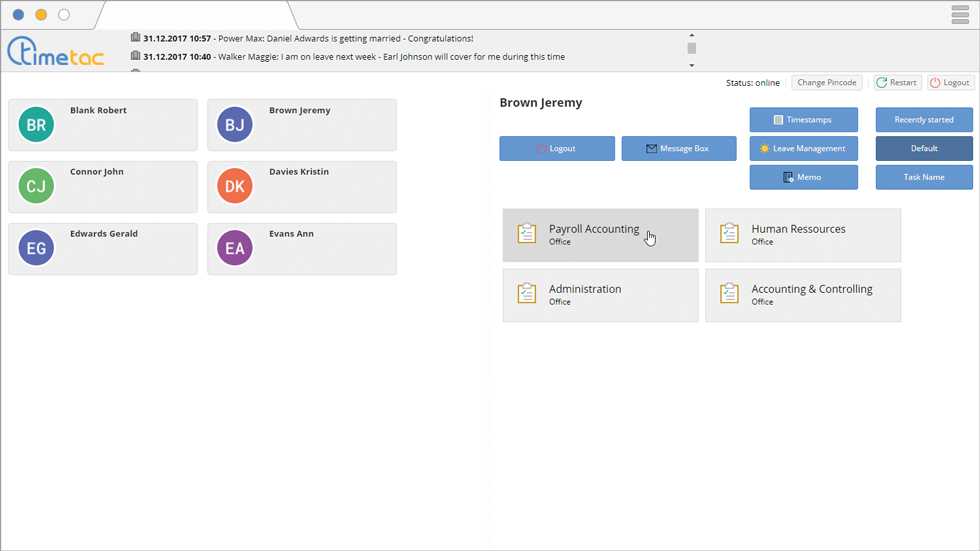The width and height of the screenshot is (980, 551).
Task: Start the Administration Office task
Action: (600, 294)
